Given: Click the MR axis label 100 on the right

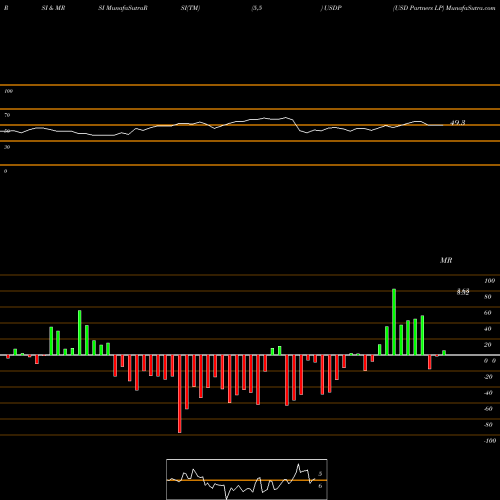Looking at the screenshot, I should tap(489, 281).
